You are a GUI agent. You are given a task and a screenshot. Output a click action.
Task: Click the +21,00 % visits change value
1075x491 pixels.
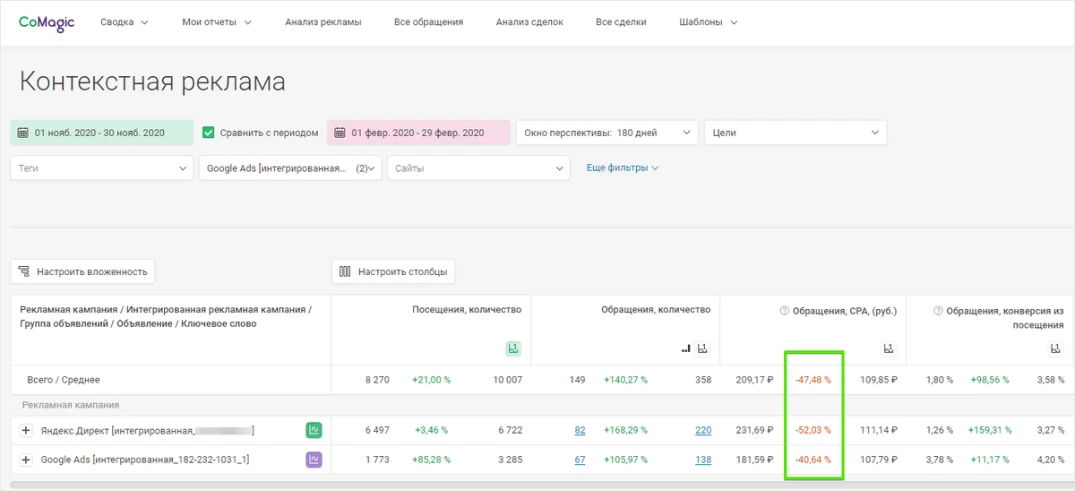click(x=431, y=379)
